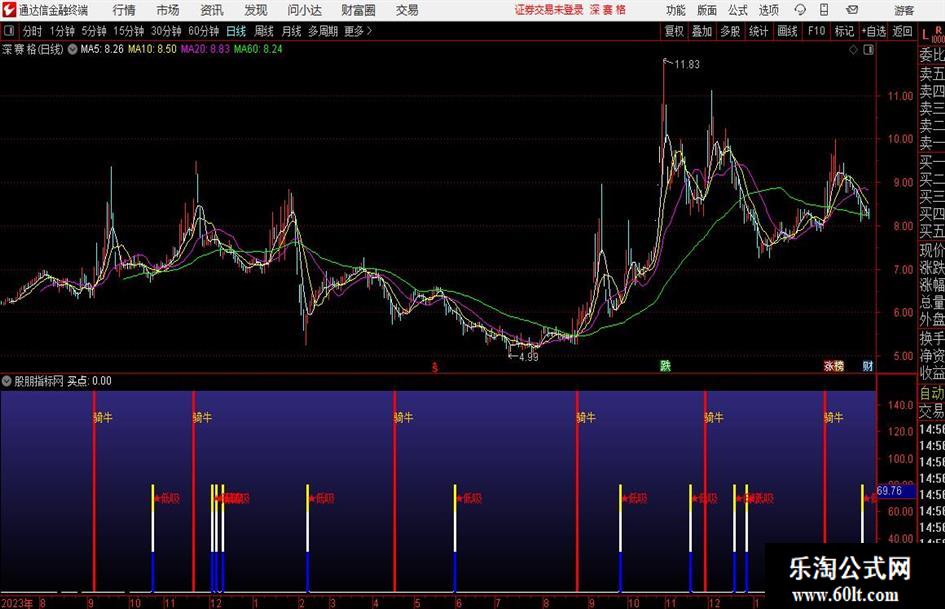
Task: Click the 涨榜 marker below the chart
Action: click(834, 366)
